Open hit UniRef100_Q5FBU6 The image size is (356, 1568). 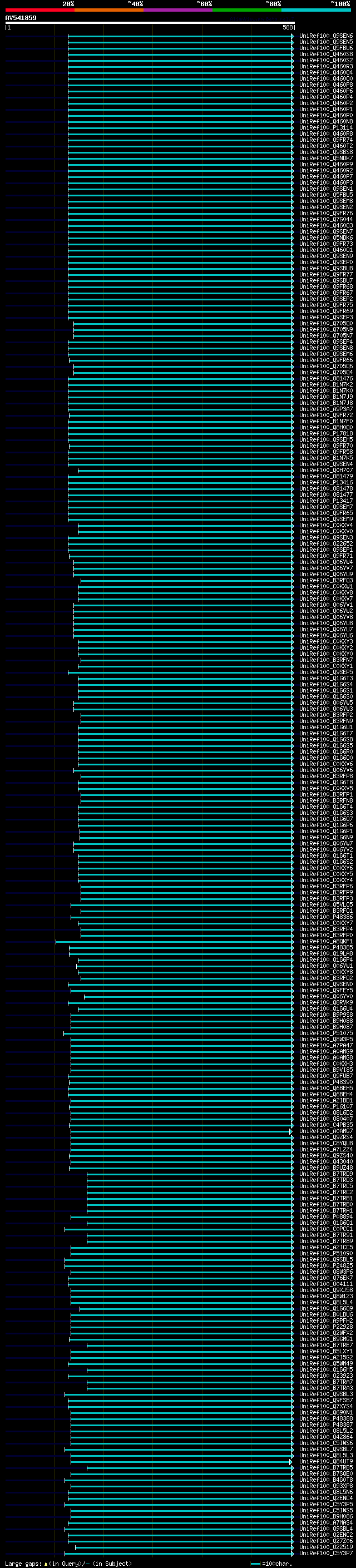pyautogui.click(x=325, y=48)
